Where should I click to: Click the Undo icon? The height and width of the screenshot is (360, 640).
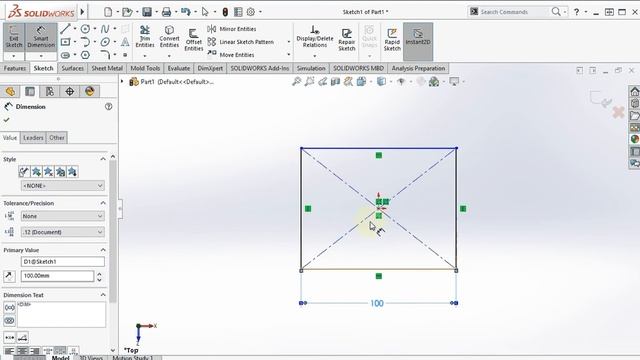coord(186,12)
